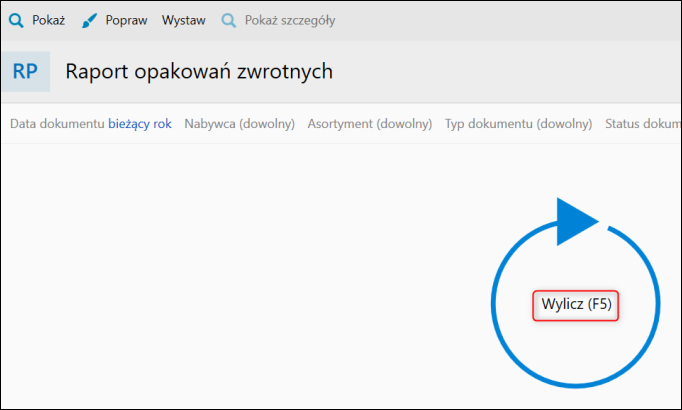Viewport: 682px width, 410px height.
Task: Click the RP report badge icon
Action: point(25,71)
